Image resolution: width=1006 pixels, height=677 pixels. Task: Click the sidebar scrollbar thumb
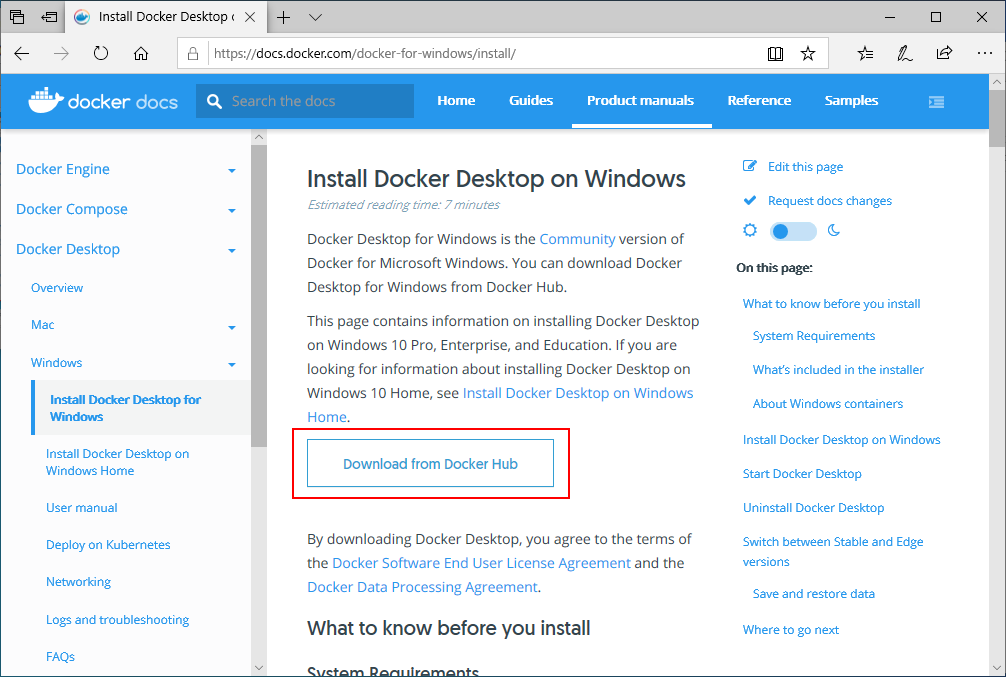pyautogui.click(x=259, y=296)
